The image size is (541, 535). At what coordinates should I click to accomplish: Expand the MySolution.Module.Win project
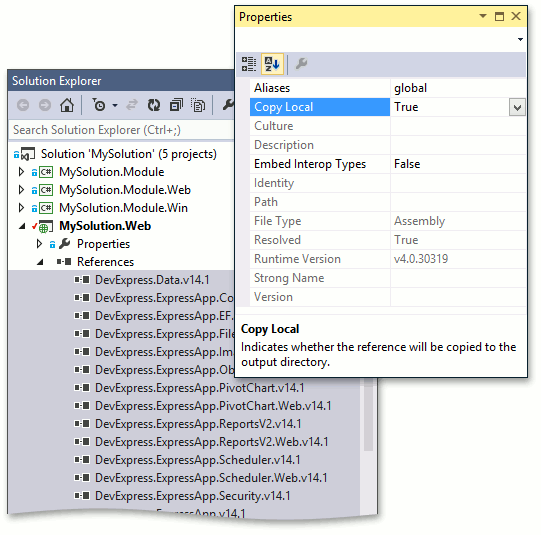(21, 208)
